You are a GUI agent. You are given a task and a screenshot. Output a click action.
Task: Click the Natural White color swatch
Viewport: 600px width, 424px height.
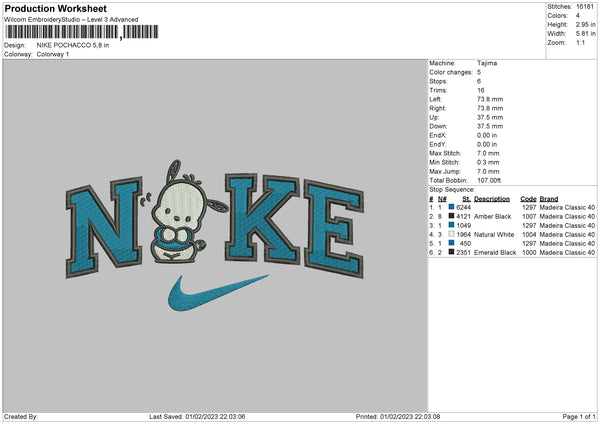(x=451, y=234)
